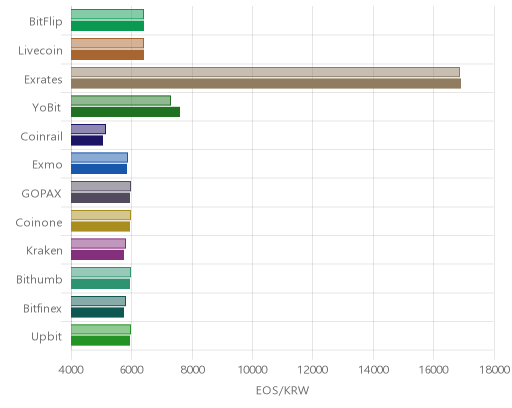This screenshot has height=408, width=512.
Task: Click the Upbit exchange label
Action: point(47,337)
